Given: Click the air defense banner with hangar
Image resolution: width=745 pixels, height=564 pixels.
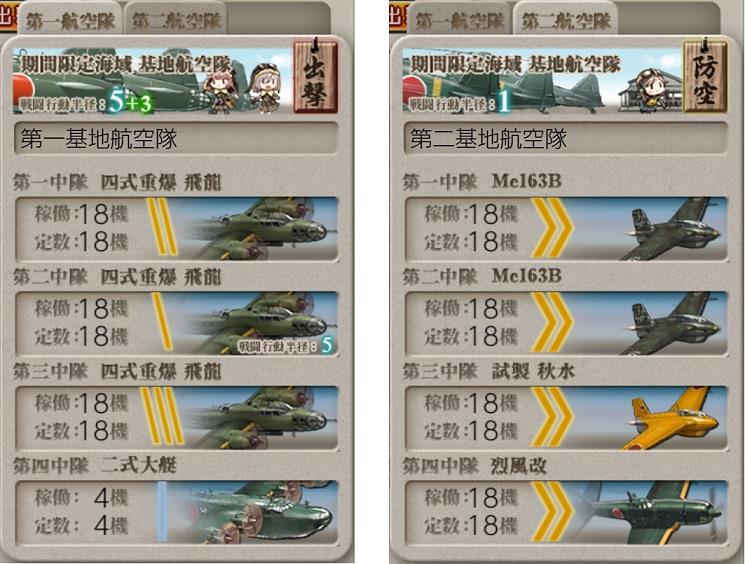Looking at the screenshot, I should pyautogui.click(x=543, y=80).
